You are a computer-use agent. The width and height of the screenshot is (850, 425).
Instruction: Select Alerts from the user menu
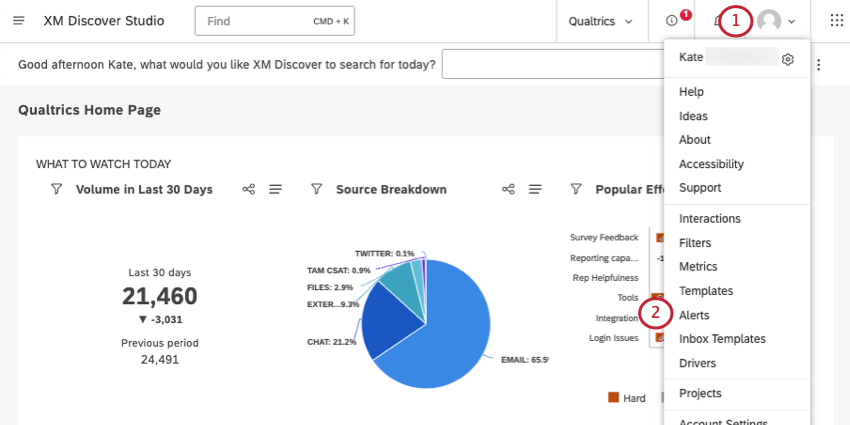click(x=694, y=315)
